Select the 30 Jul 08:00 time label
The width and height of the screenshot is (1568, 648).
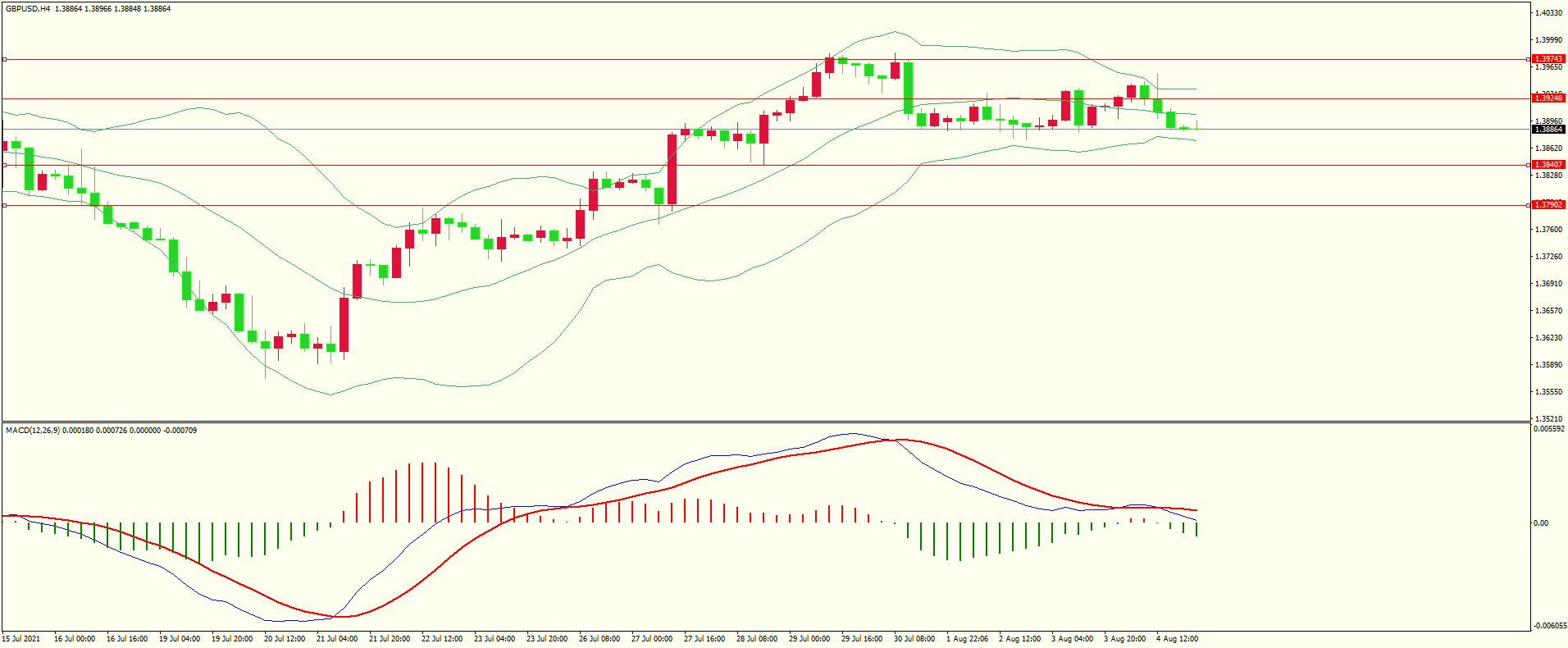click(914, 639)
